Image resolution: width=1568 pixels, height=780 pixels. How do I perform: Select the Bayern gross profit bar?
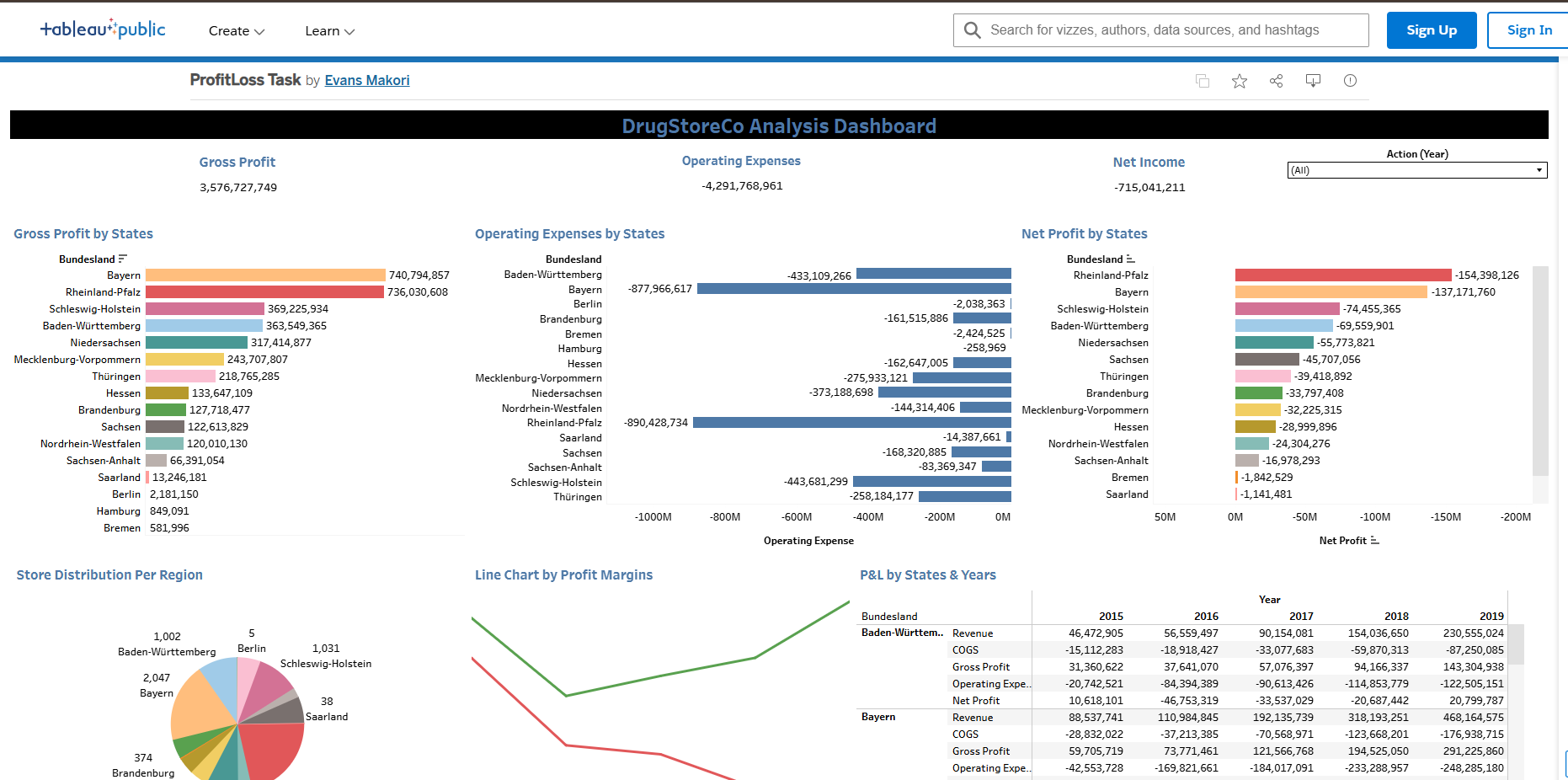[x=265, y=275]
